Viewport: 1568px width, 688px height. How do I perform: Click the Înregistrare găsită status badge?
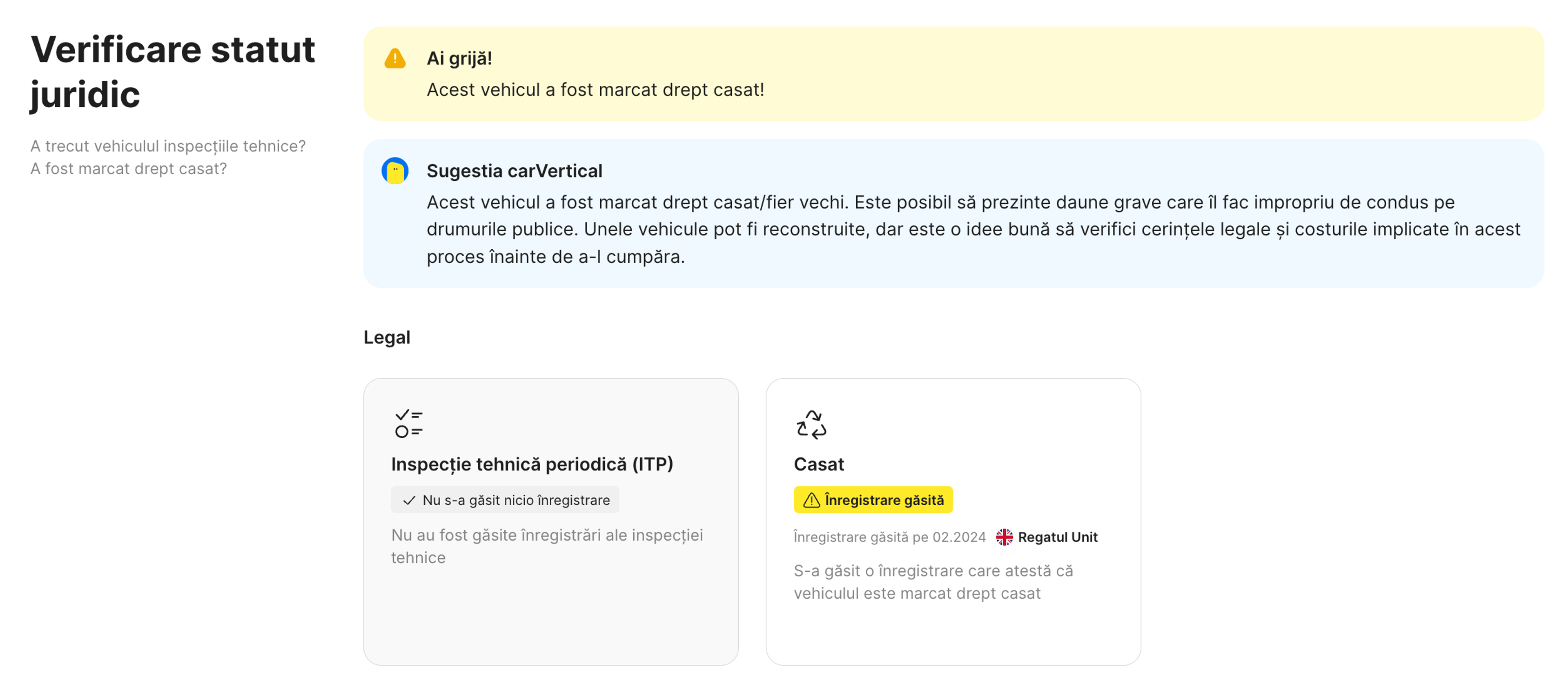(x=873, y=500)
